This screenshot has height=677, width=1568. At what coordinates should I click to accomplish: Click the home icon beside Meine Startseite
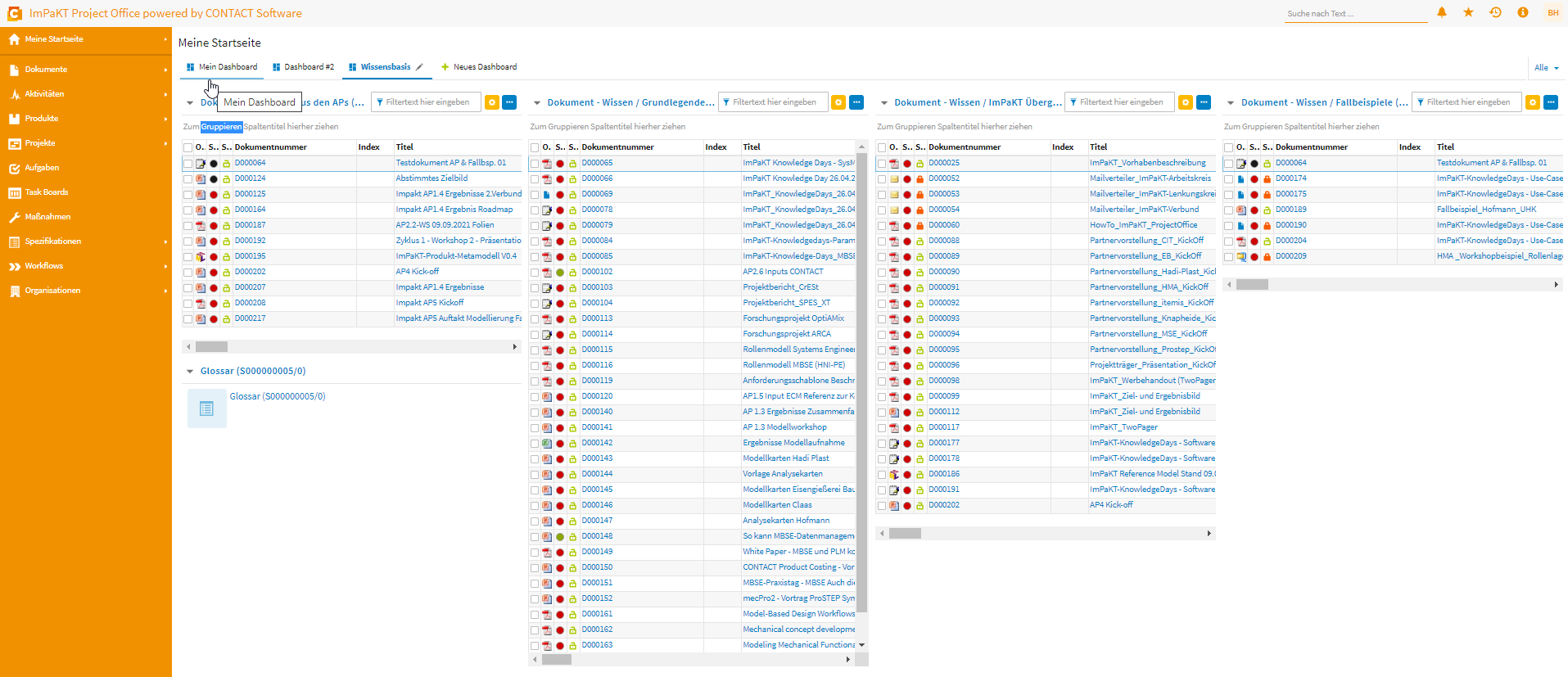(x=14, y=39)
